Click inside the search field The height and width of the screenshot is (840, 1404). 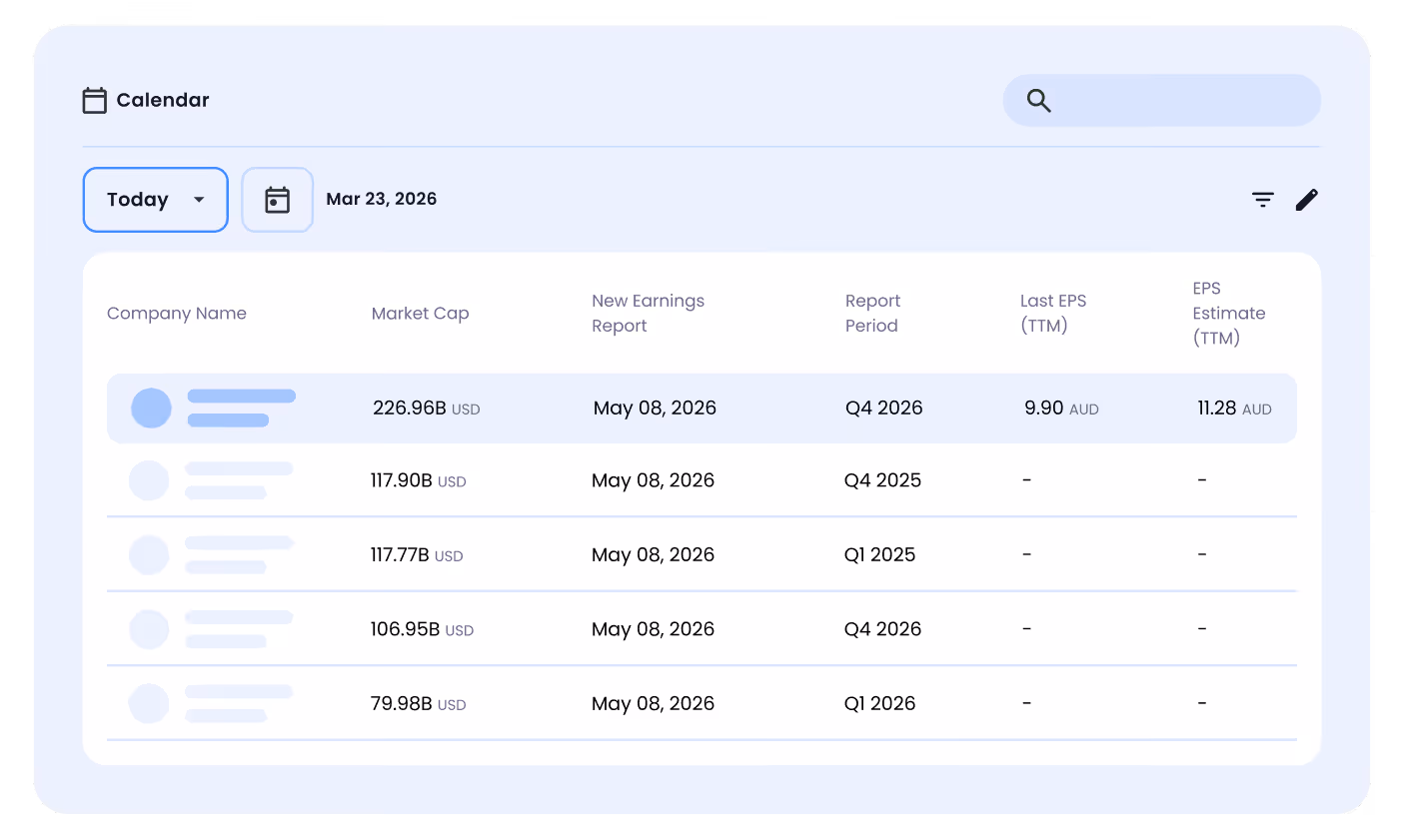1162,100
